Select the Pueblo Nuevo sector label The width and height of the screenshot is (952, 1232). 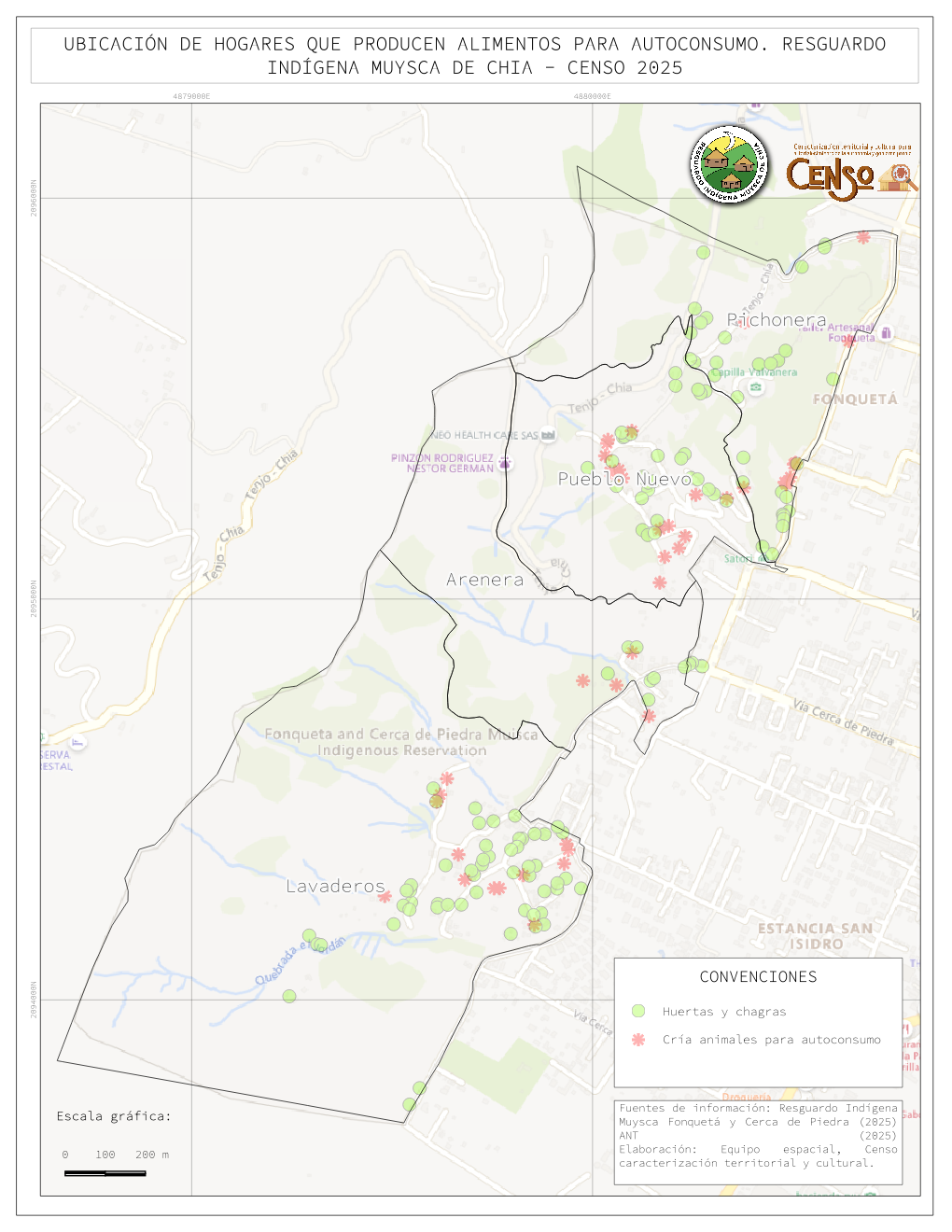click(624, 479)
